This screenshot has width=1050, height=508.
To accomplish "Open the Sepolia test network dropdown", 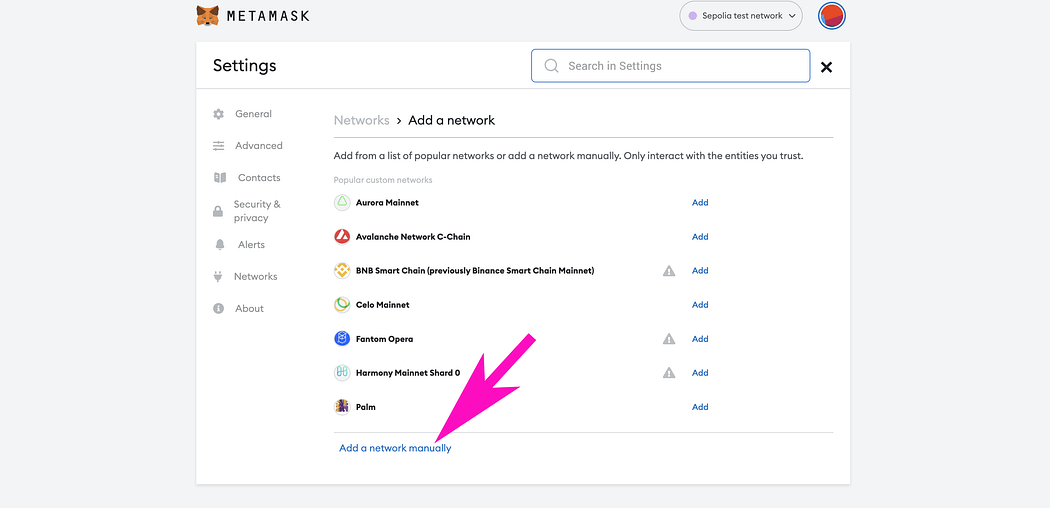I will 741,15.
